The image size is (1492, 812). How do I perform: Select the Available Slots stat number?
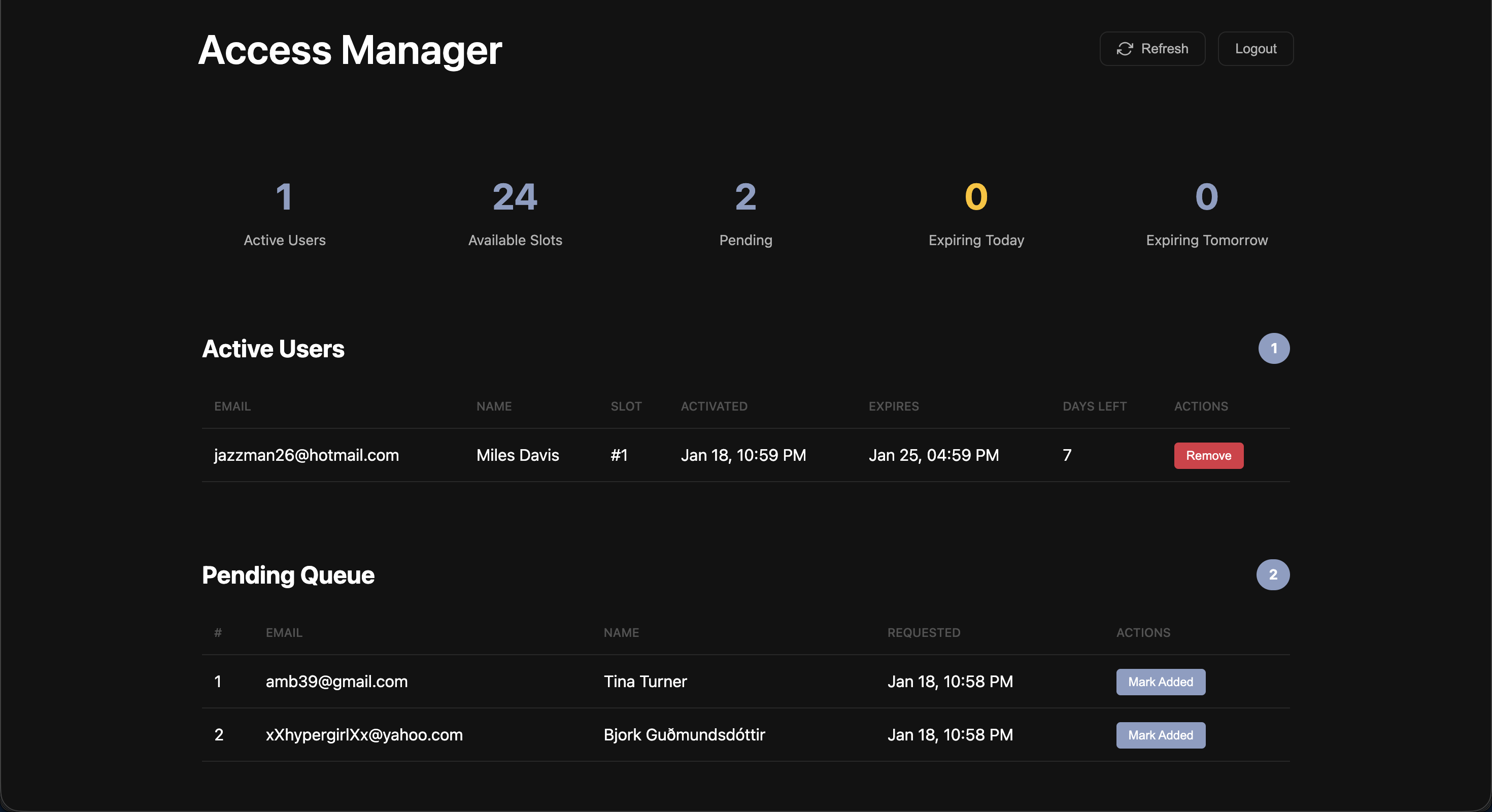514,197
